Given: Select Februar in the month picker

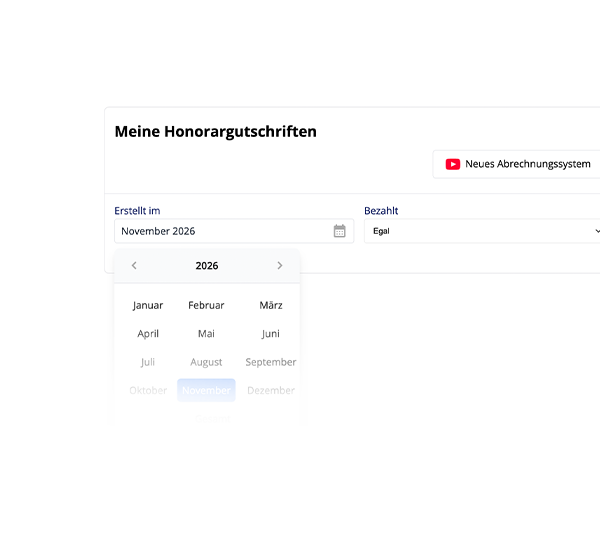Looking at the screenshot, I should point(206,306).
